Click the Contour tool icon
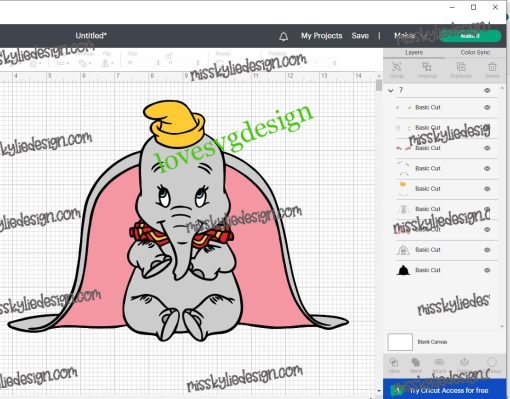Screen dimensions: 510x399 pyautogui.click(x=492, y=362)
